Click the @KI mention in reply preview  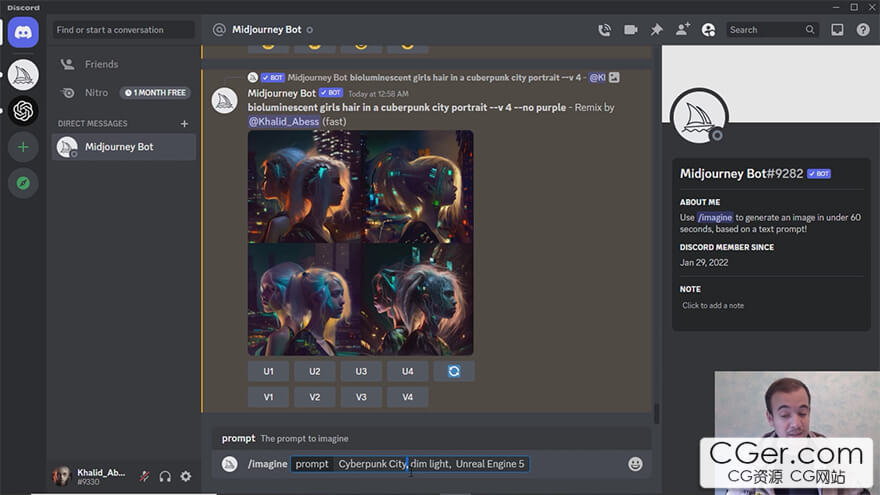coord(597,77)
